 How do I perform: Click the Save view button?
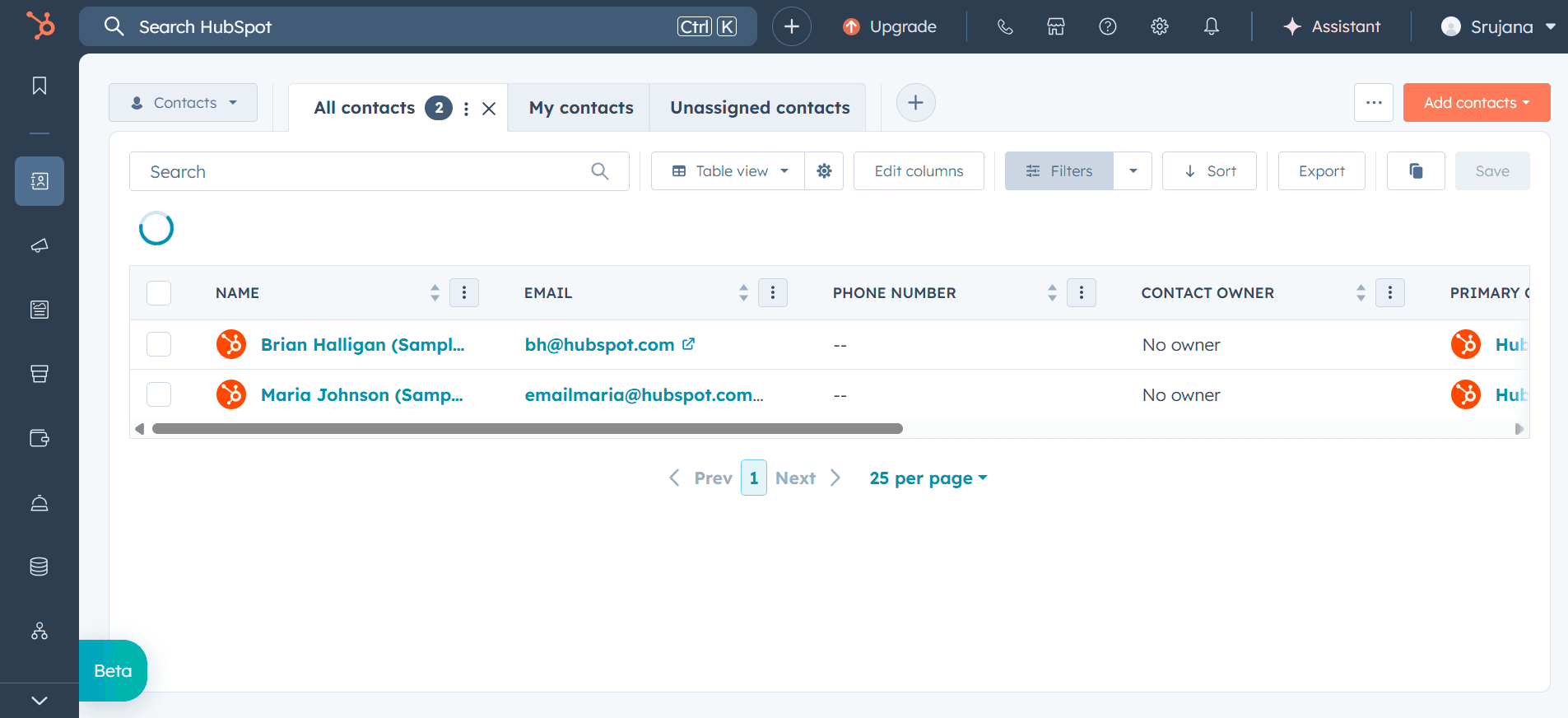click(x=1492, y=171)
